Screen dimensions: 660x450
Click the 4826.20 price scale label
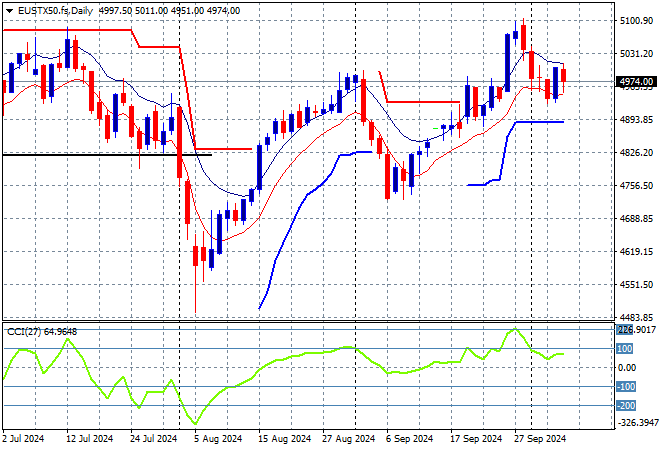pyautogui.click(x=635, y=153)
